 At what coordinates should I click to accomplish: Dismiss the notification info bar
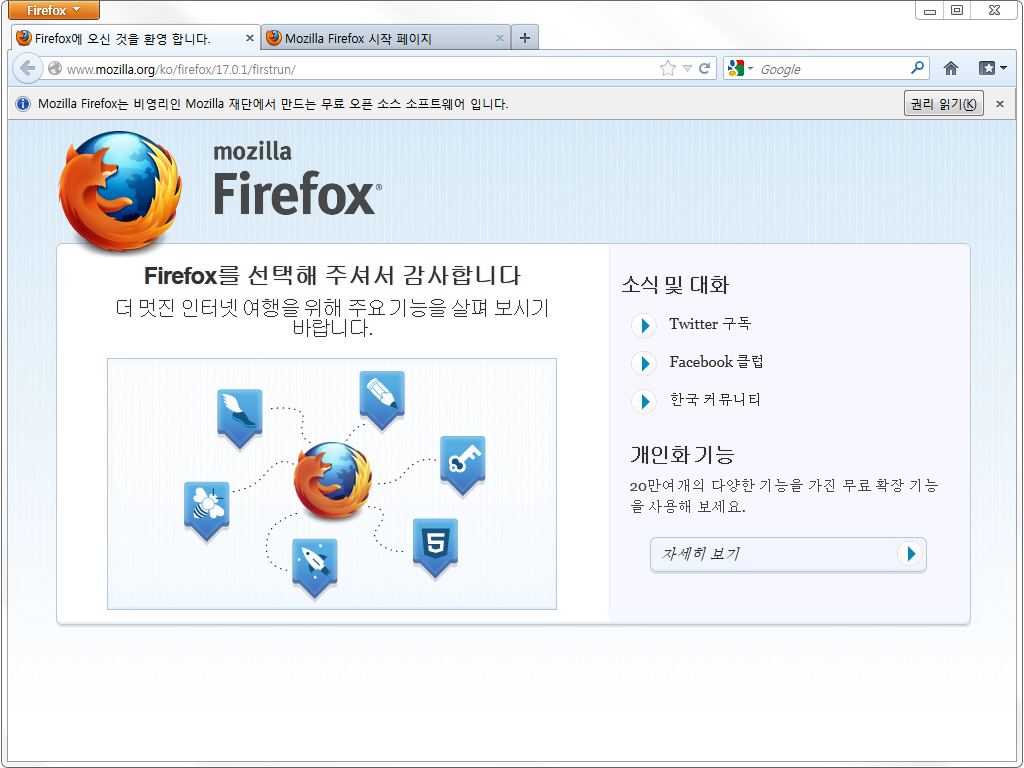[999, 104]
